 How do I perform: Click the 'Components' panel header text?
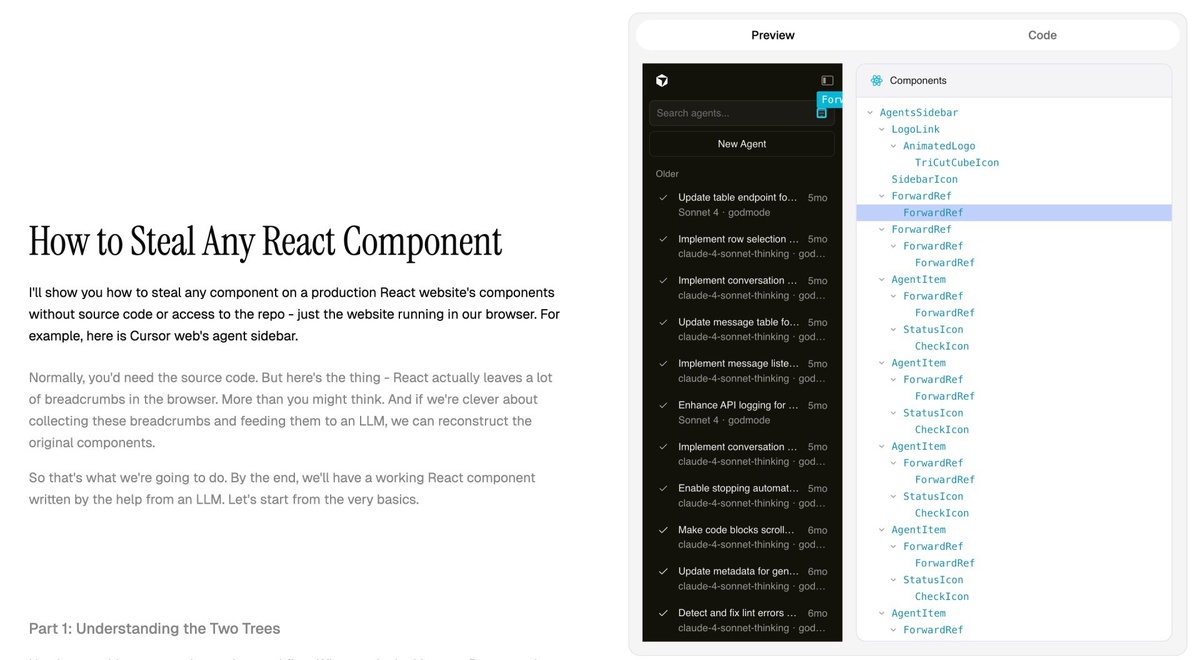point(918,80)
